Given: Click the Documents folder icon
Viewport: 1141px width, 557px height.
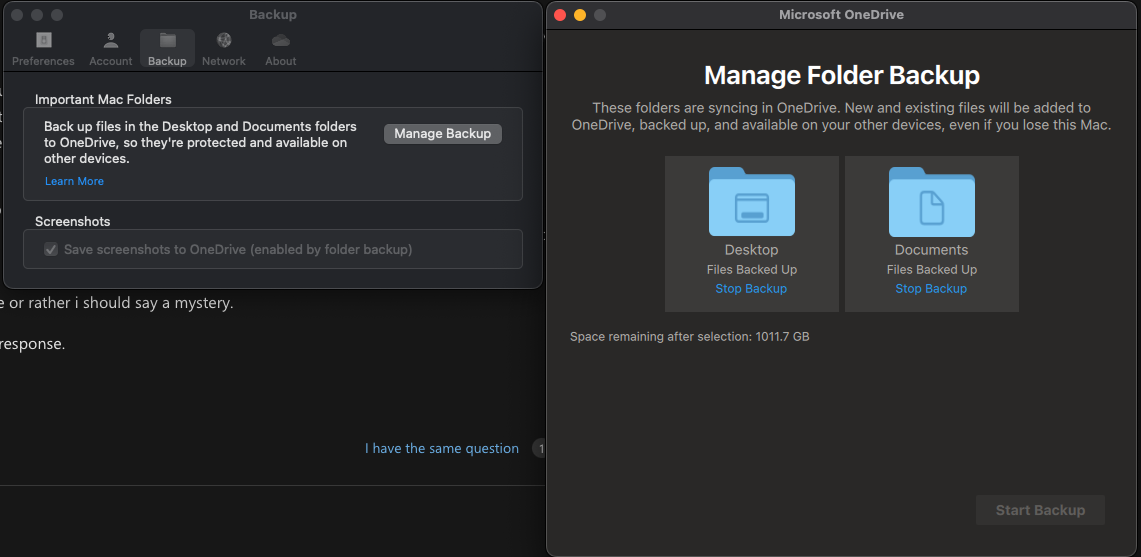Looking at the screenshot, I should pos(931,202).
